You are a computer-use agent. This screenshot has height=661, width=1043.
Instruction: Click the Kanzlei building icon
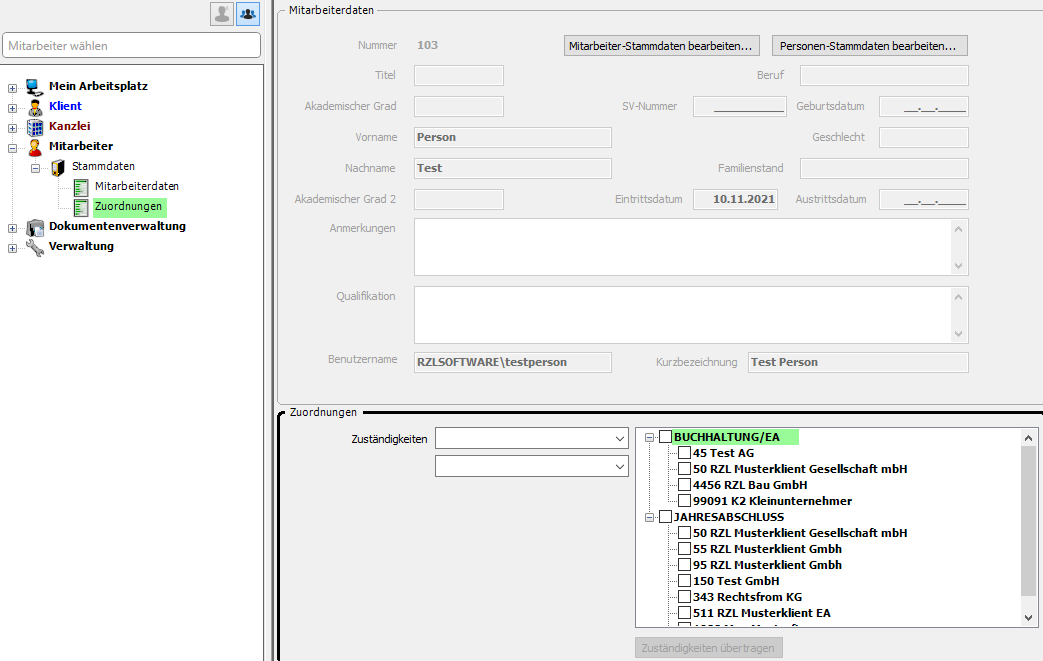(x=35, y=126)
